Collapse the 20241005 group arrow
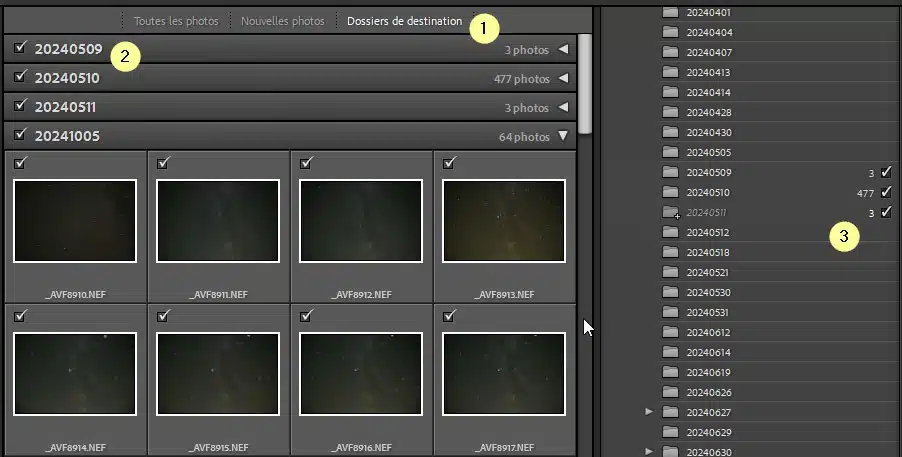Image resolution: width=902 pixels, height=457 pixels. click(x=563, y=136)
